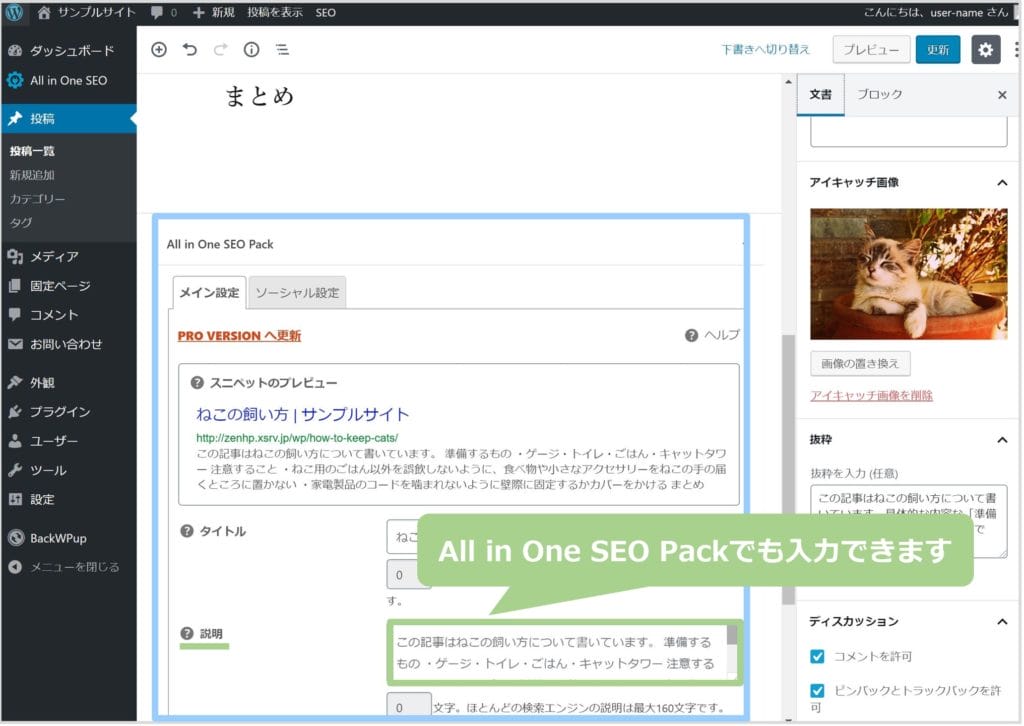The height and width of the screenshot is (726, 1024).
Task: Open the block navigation list icon
Action: point(282,49)
